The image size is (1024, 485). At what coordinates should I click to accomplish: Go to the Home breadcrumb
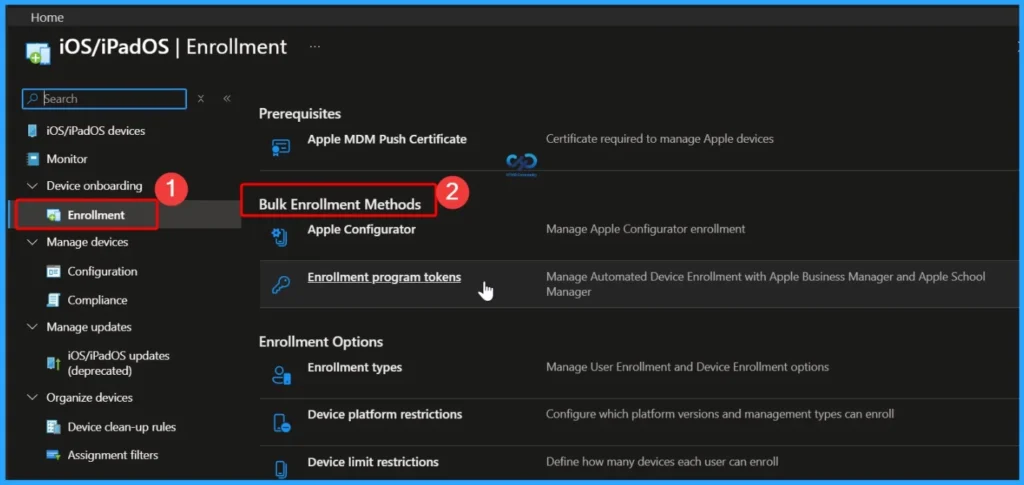pos(47,18)
